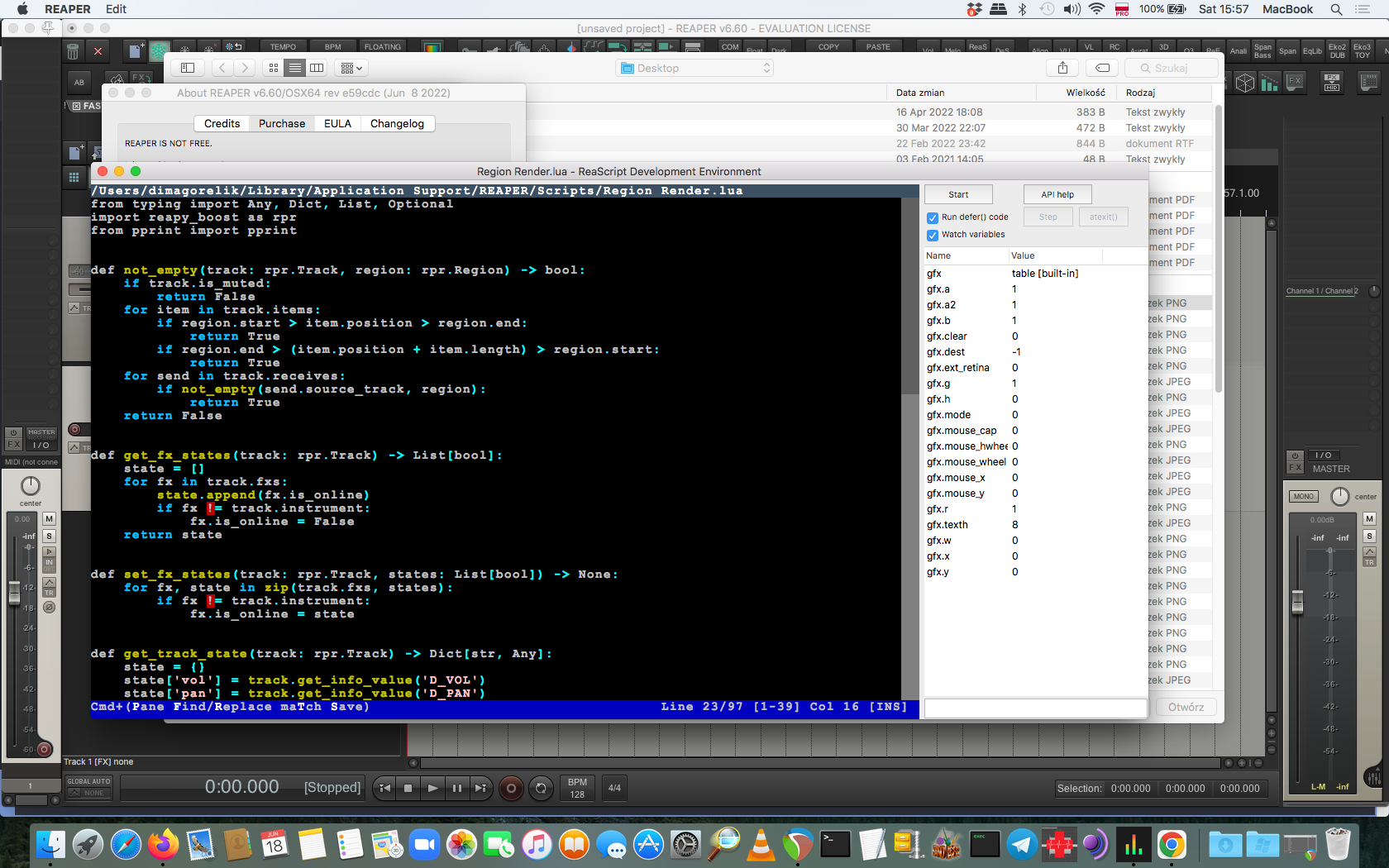Click the 3D cube icon in REAPER toolbar

pos(1245,82)
